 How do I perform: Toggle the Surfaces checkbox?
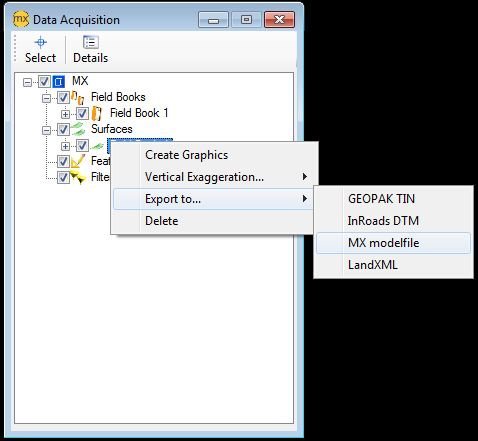click(63, 130)
